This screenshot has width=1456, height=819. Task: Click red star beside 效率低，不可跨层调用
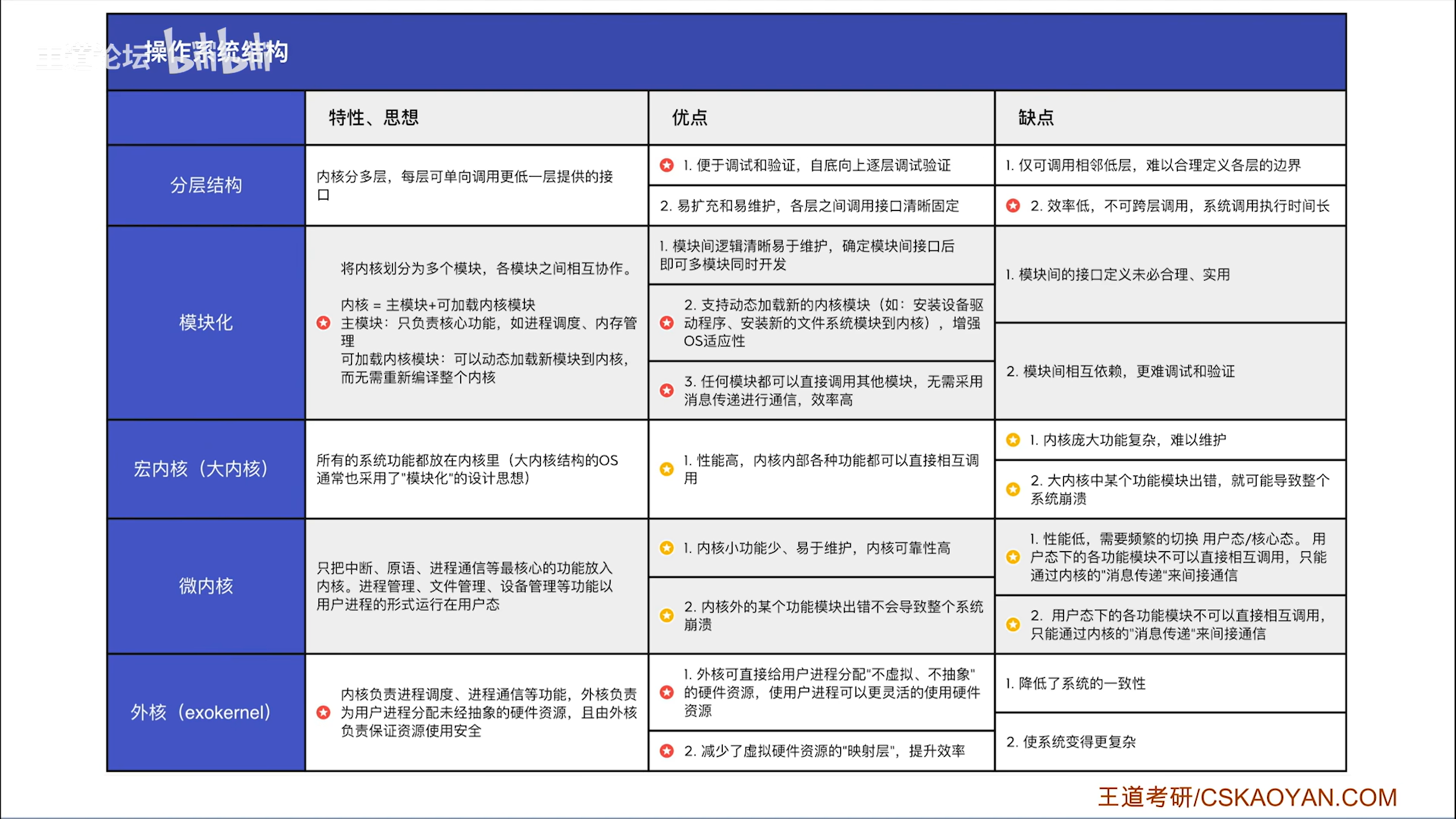coord(1013,205)
